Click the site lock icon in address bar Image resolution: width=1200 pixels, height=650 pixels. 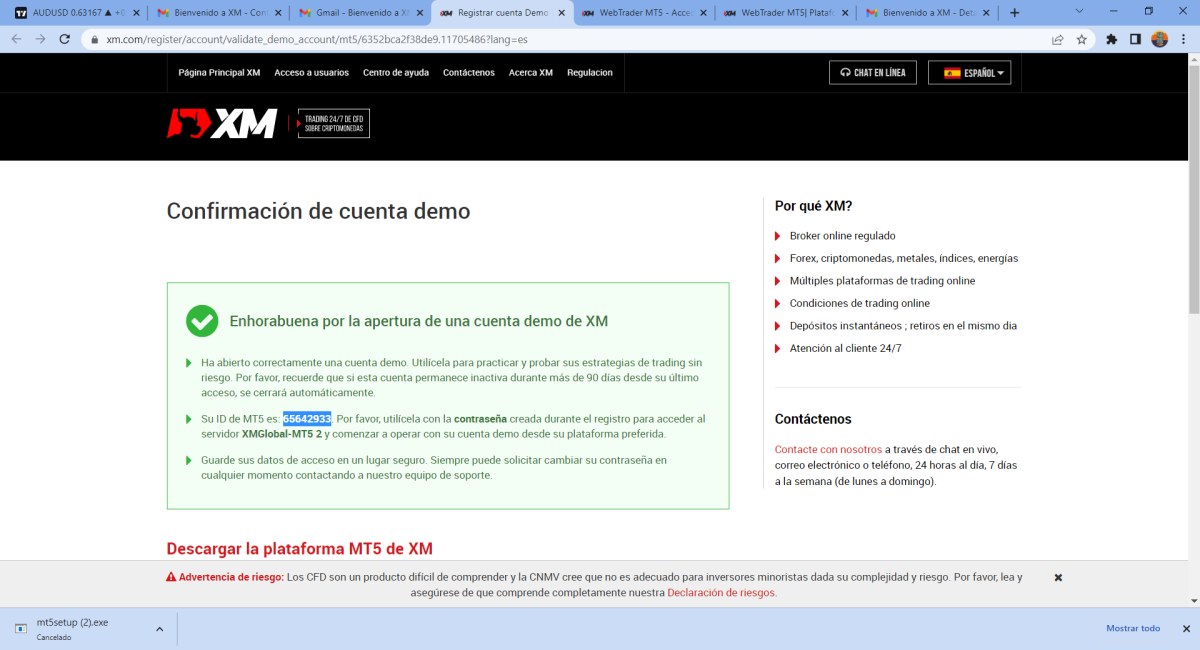pyautogui.click(x=94, y=40)
